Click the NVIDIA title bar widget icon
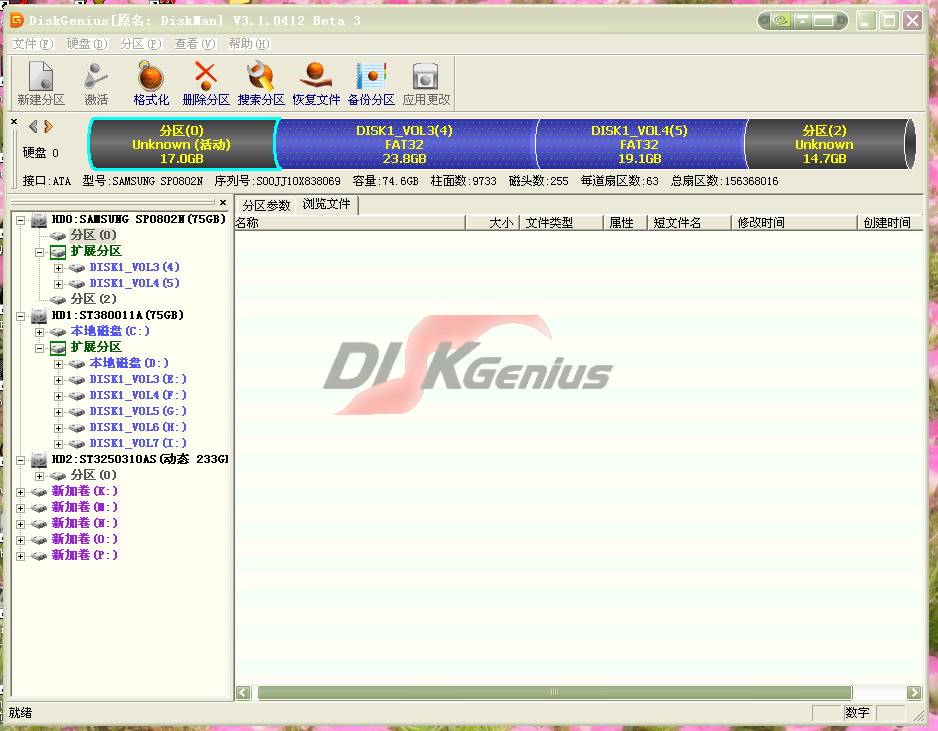 click(780, 21)
